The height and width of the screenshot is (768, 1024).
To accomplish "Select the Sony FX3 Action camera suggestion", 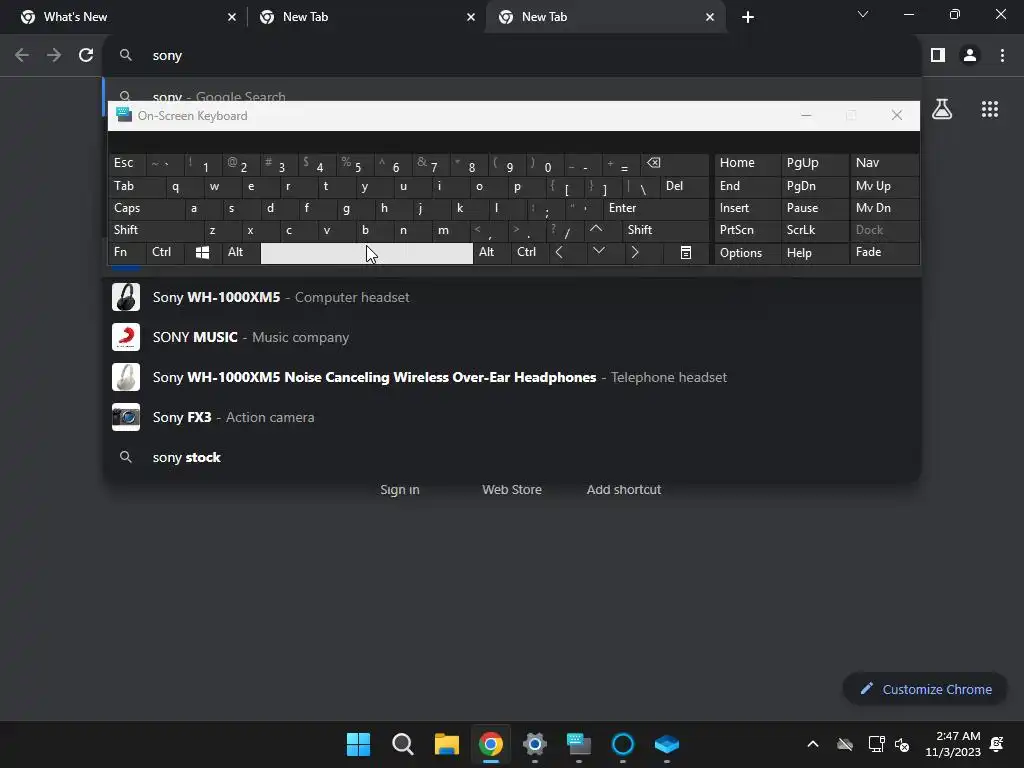I will [x=512, y=417].
